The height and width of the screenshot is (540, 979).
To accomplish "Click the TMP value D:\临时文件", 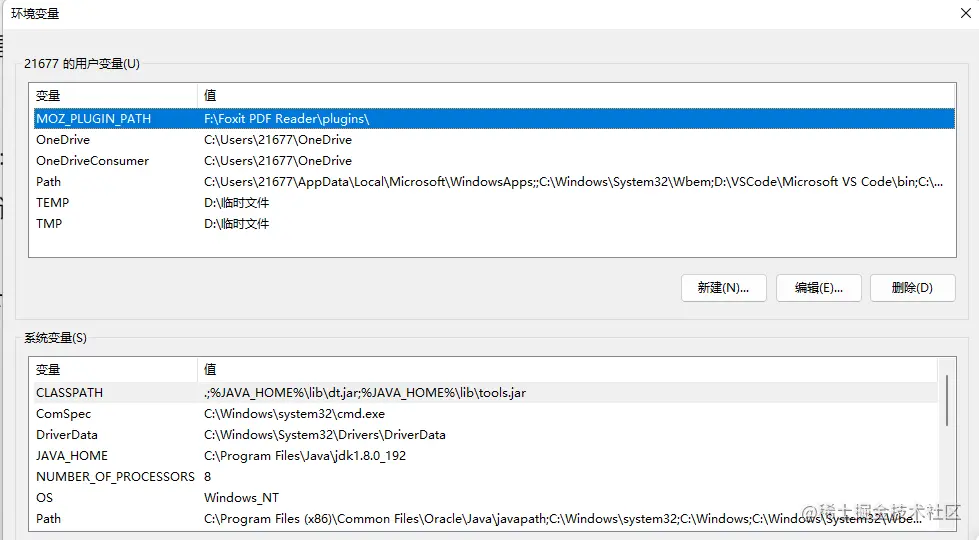I will [x=237, y=223].
